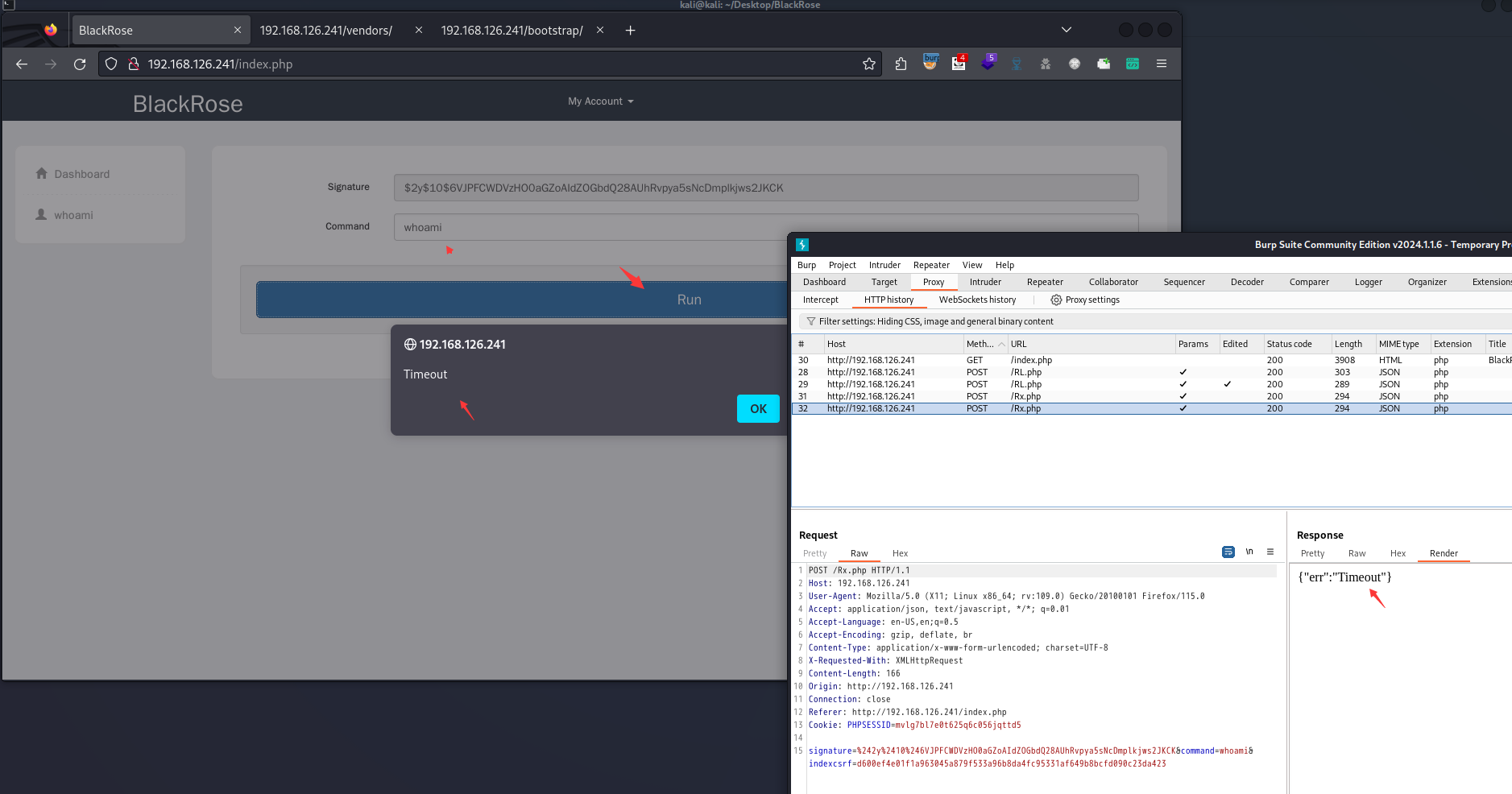
Task: Open the Project menu in Burp Suite
Action: pyautogui.click(x=842, y=265)
